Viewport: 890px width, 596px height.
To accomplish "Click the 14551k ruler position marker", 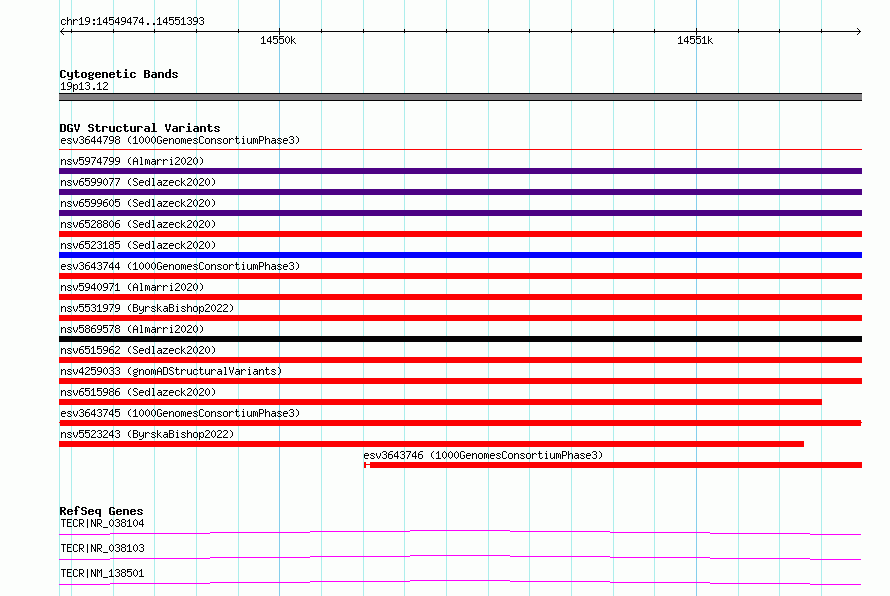I will (x=695, y=40).
